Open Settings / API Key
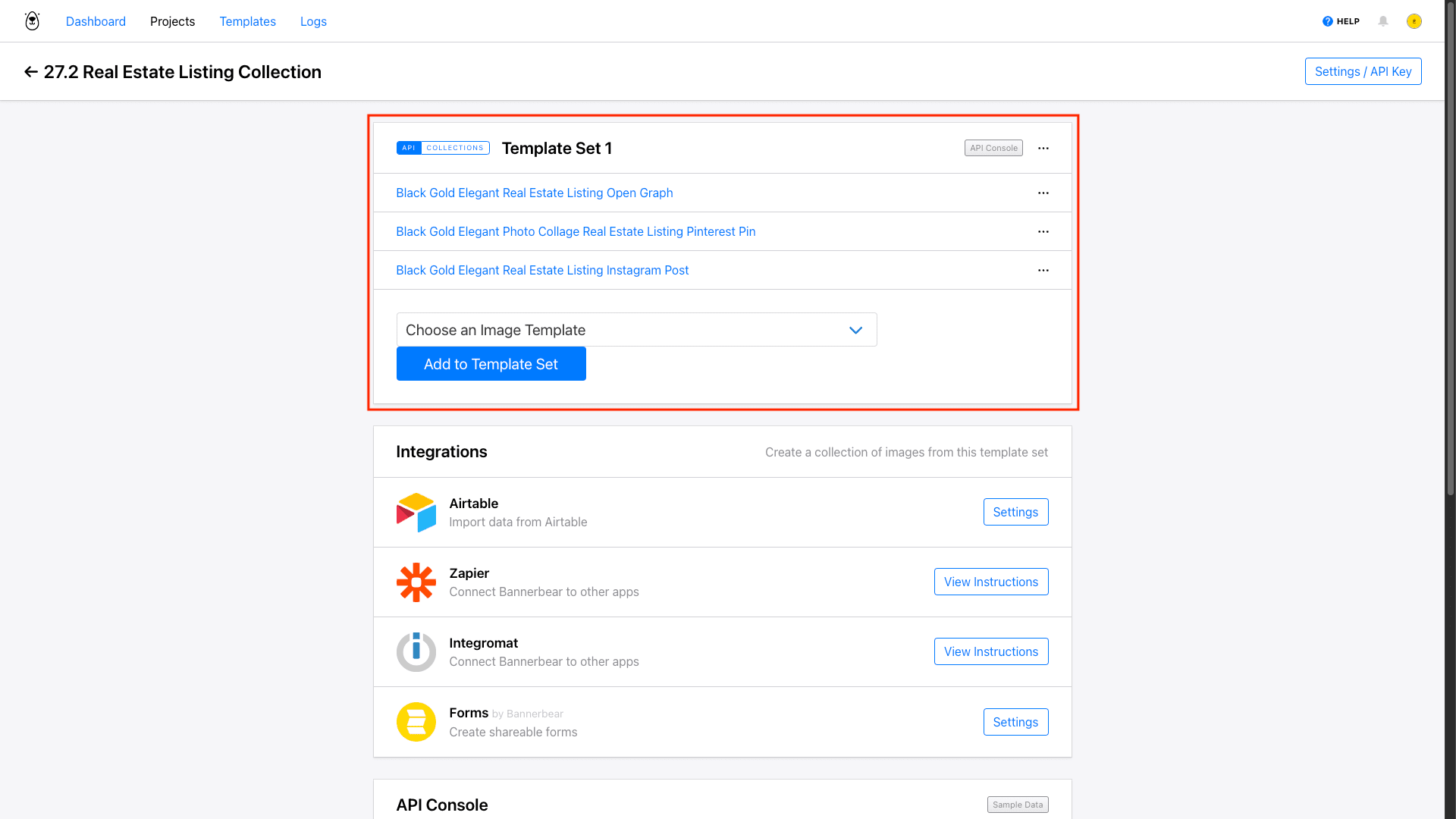 tap(1363, 71)
